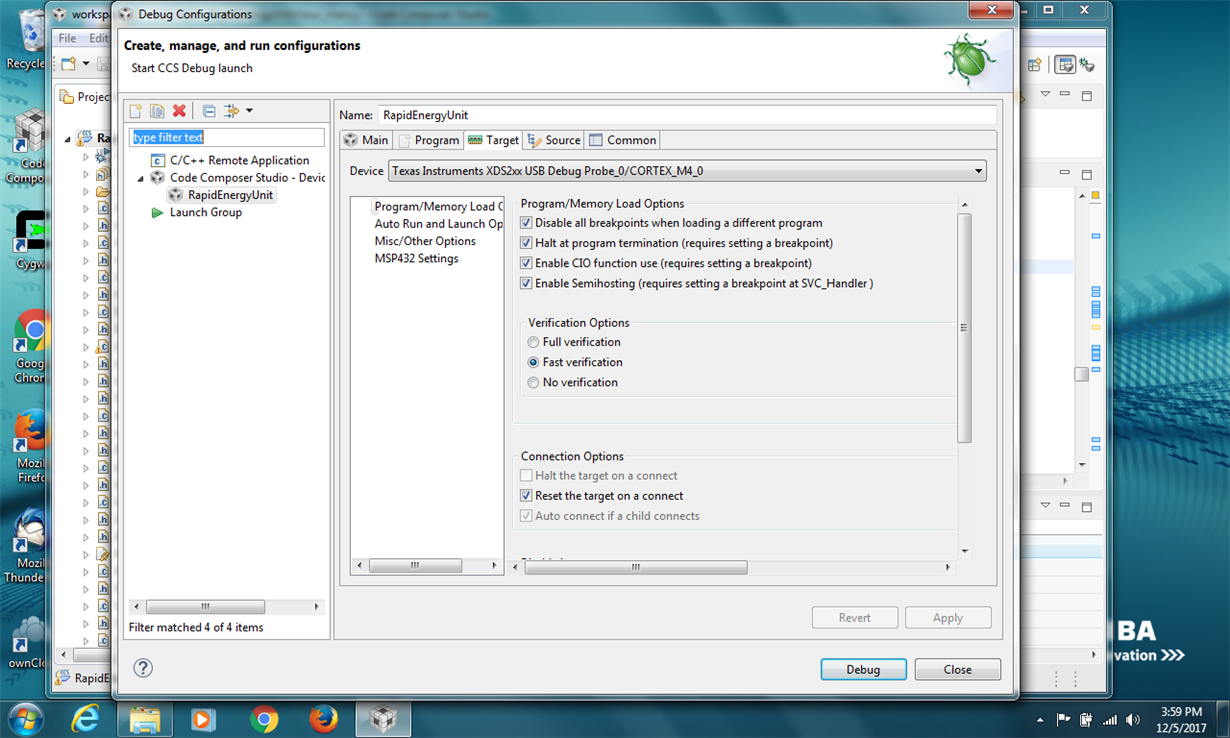The image size is (1230, 738).
Task: Show hidden tray icons arrow
Action: click(x=1040, y=720)
